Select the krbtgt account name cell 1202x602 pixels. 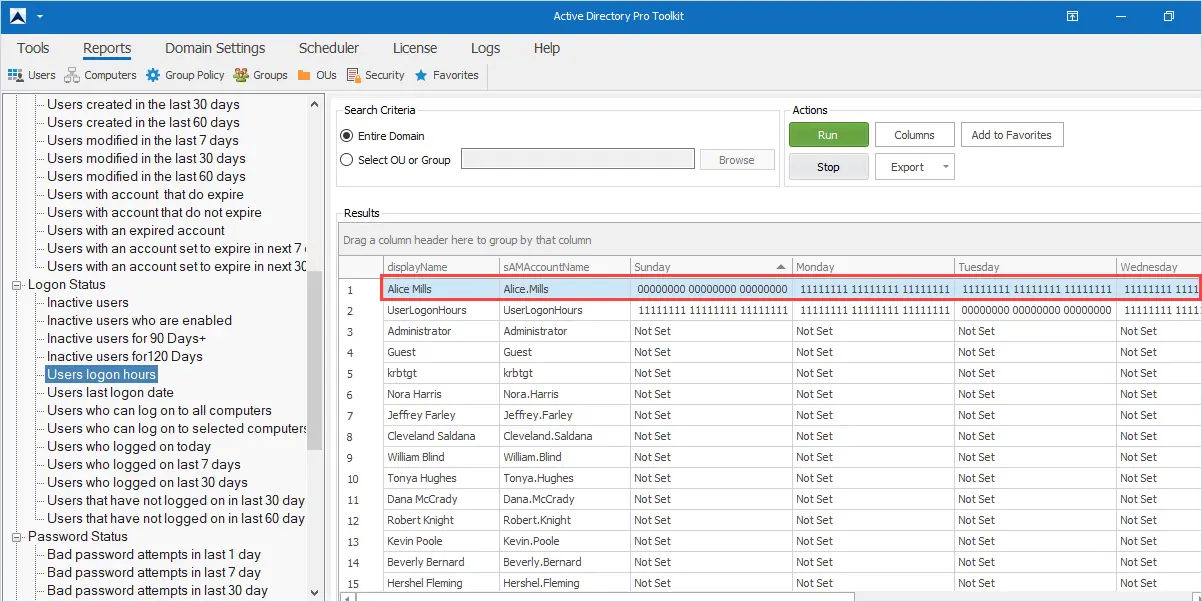(565, 373)
